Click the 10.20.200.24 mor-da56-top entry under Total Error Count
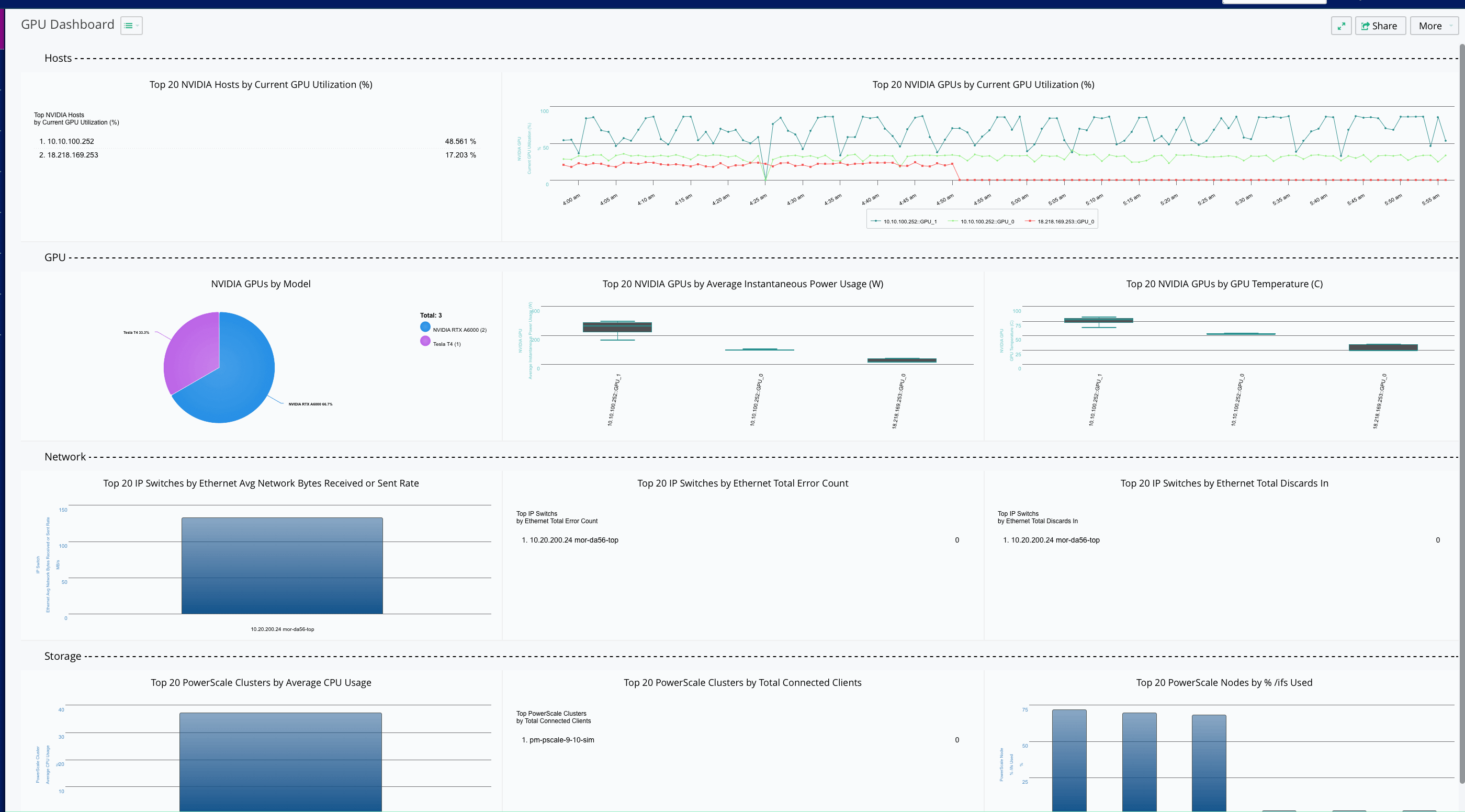 coord(573,540)
